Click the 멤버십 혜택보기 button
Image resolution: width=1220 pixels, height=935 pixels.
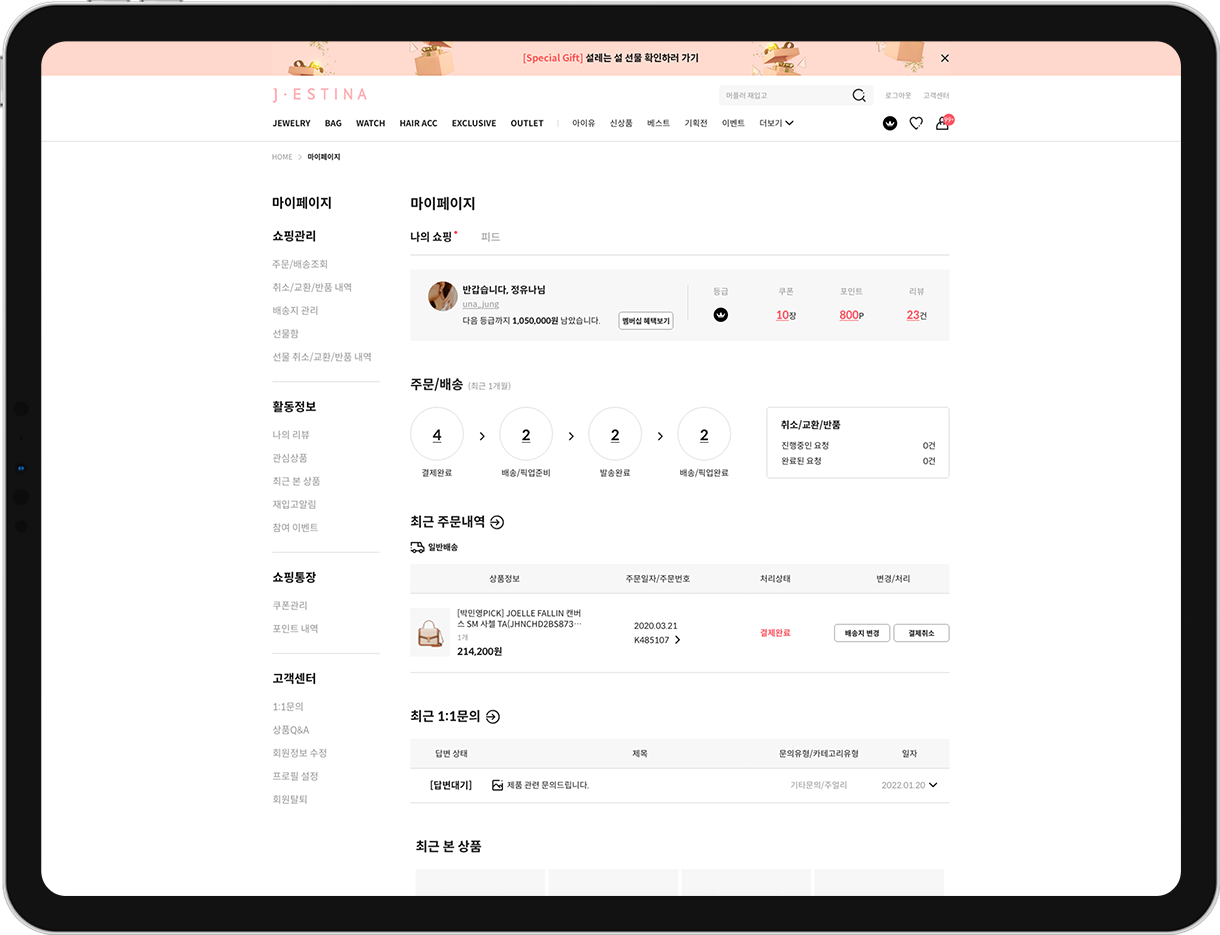click(646, 321)
